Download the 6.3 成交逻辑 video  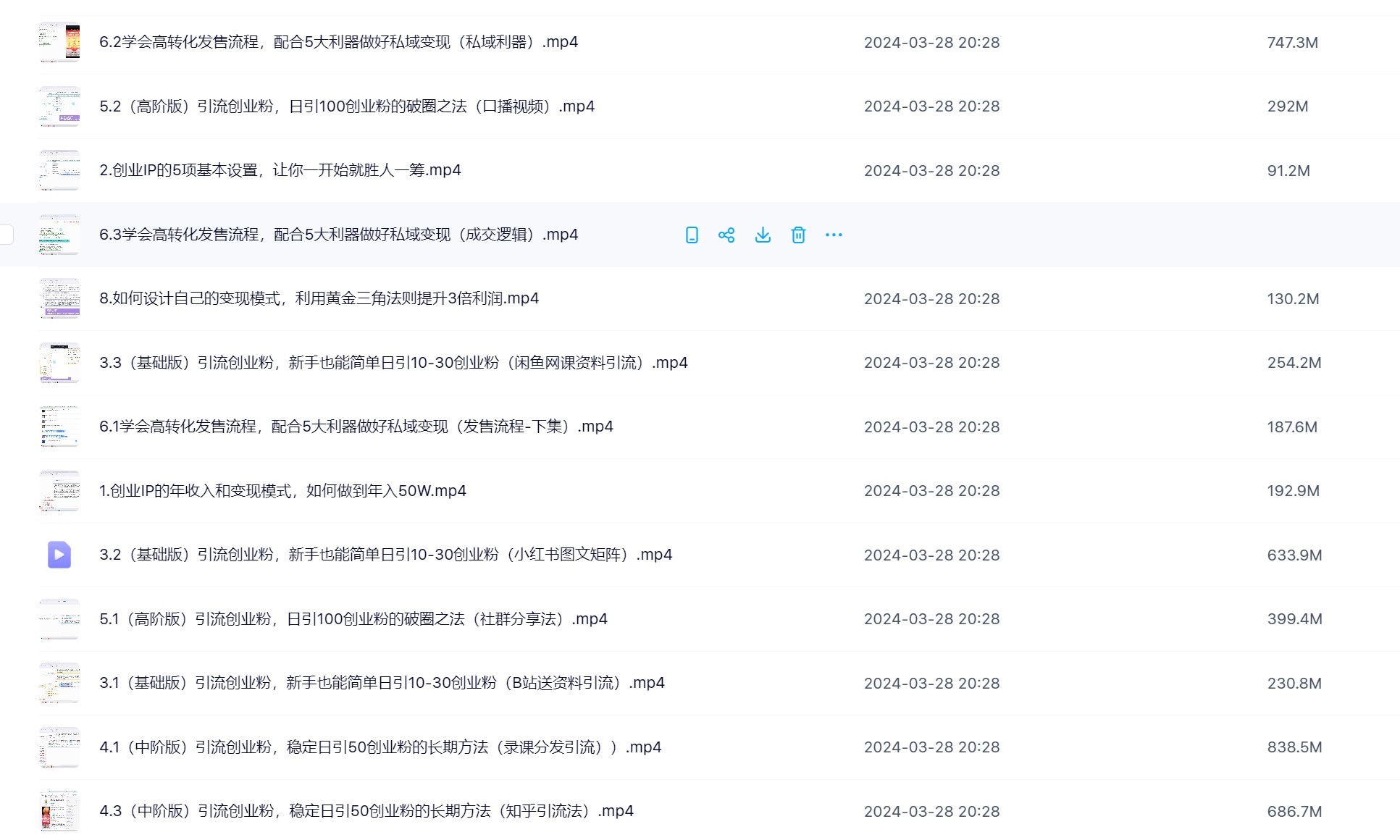pos(763,235)
